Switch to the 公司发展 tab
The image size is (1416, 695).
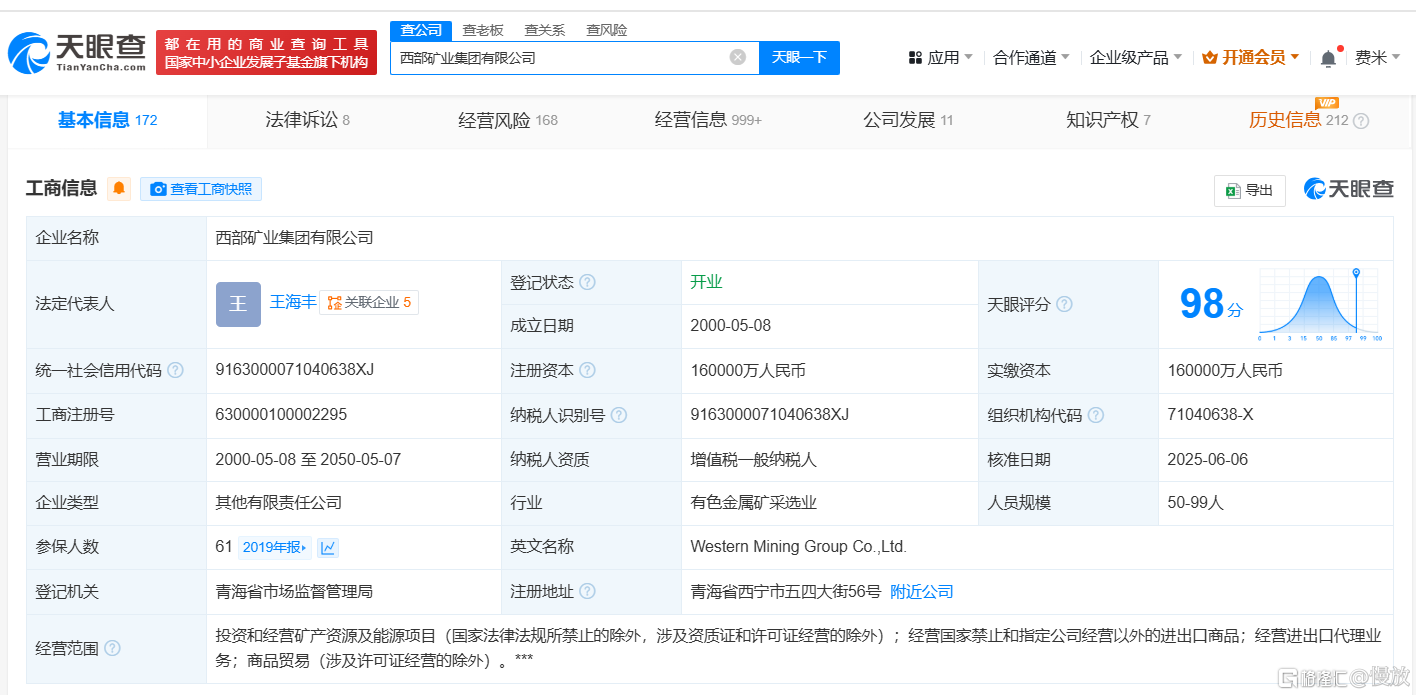coord(908,121)
